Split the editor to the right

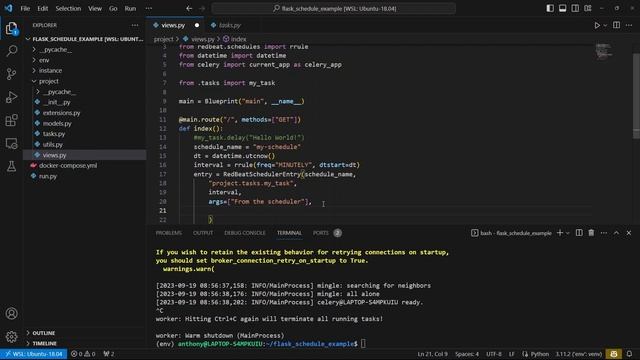pos(616,25)
